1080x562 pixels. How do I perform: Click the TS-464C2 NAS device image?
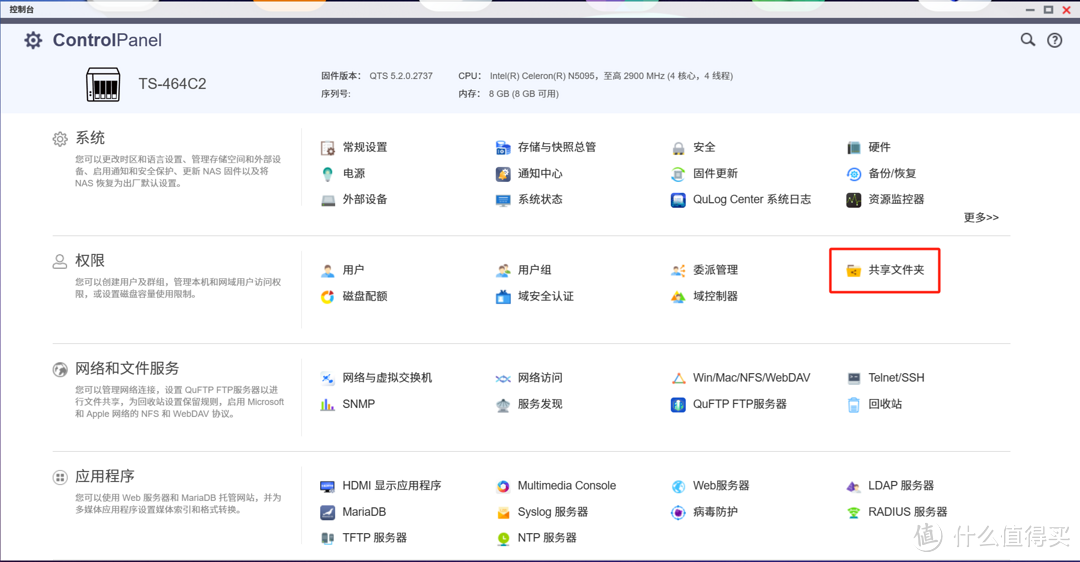[103, 85]
